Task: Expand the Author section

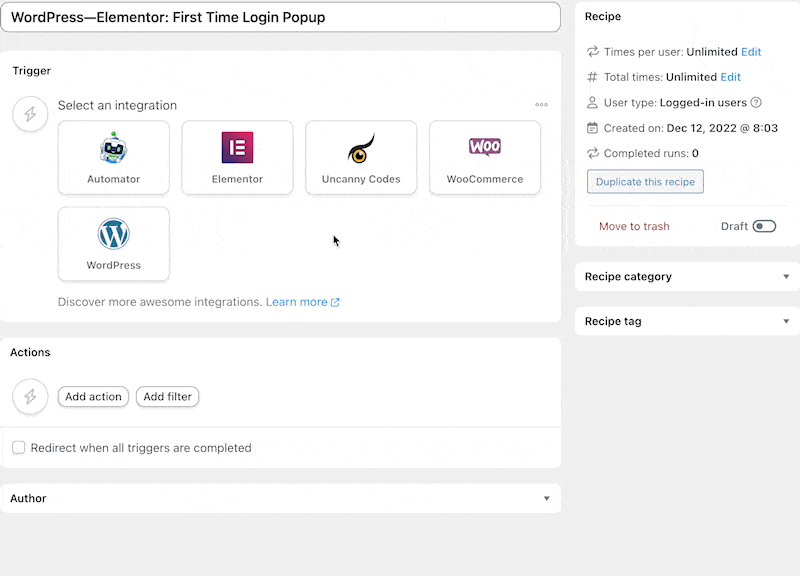Action: (x=282, y=498)
